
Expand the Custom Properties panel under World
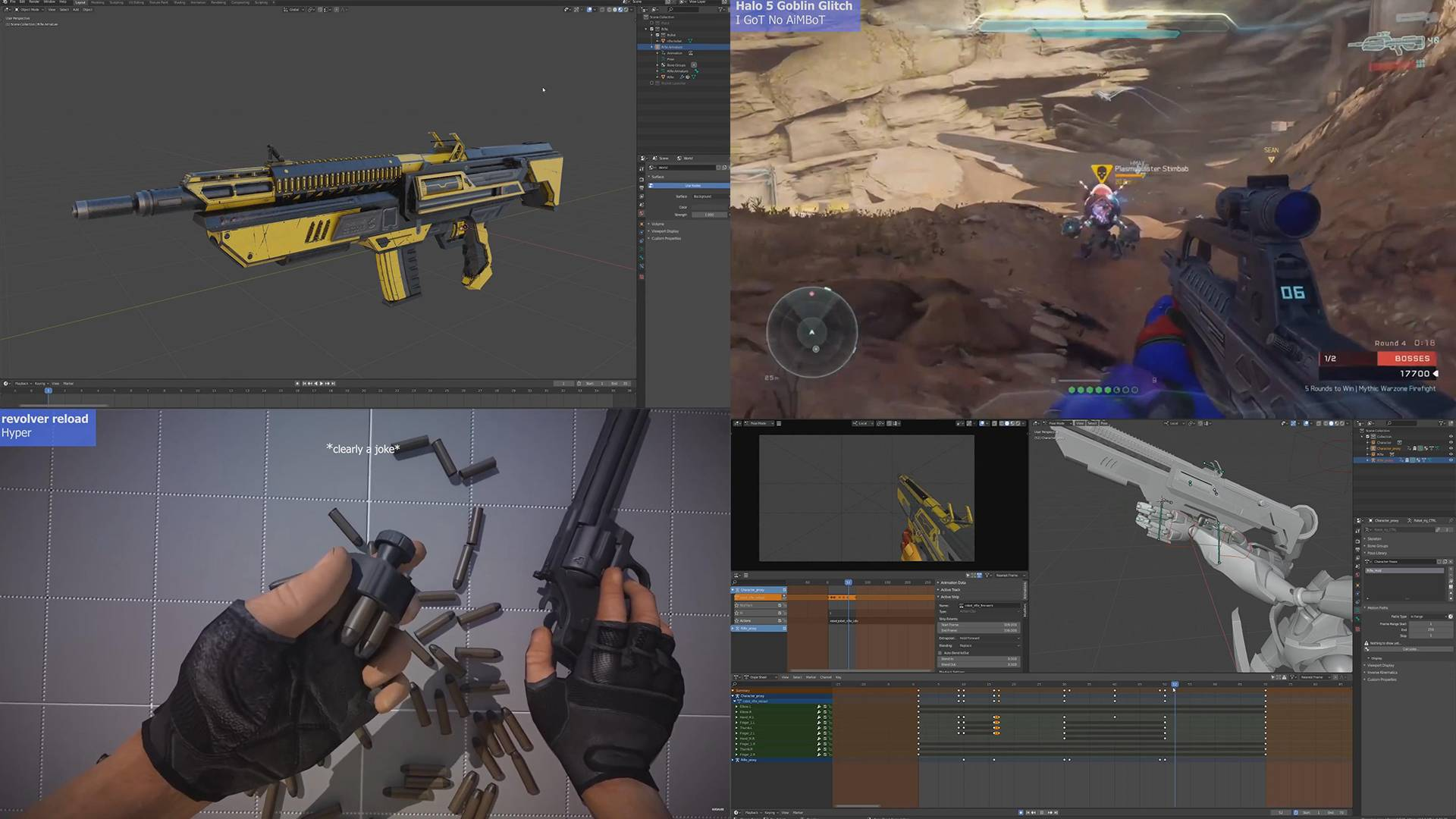(x=666, y=238)
